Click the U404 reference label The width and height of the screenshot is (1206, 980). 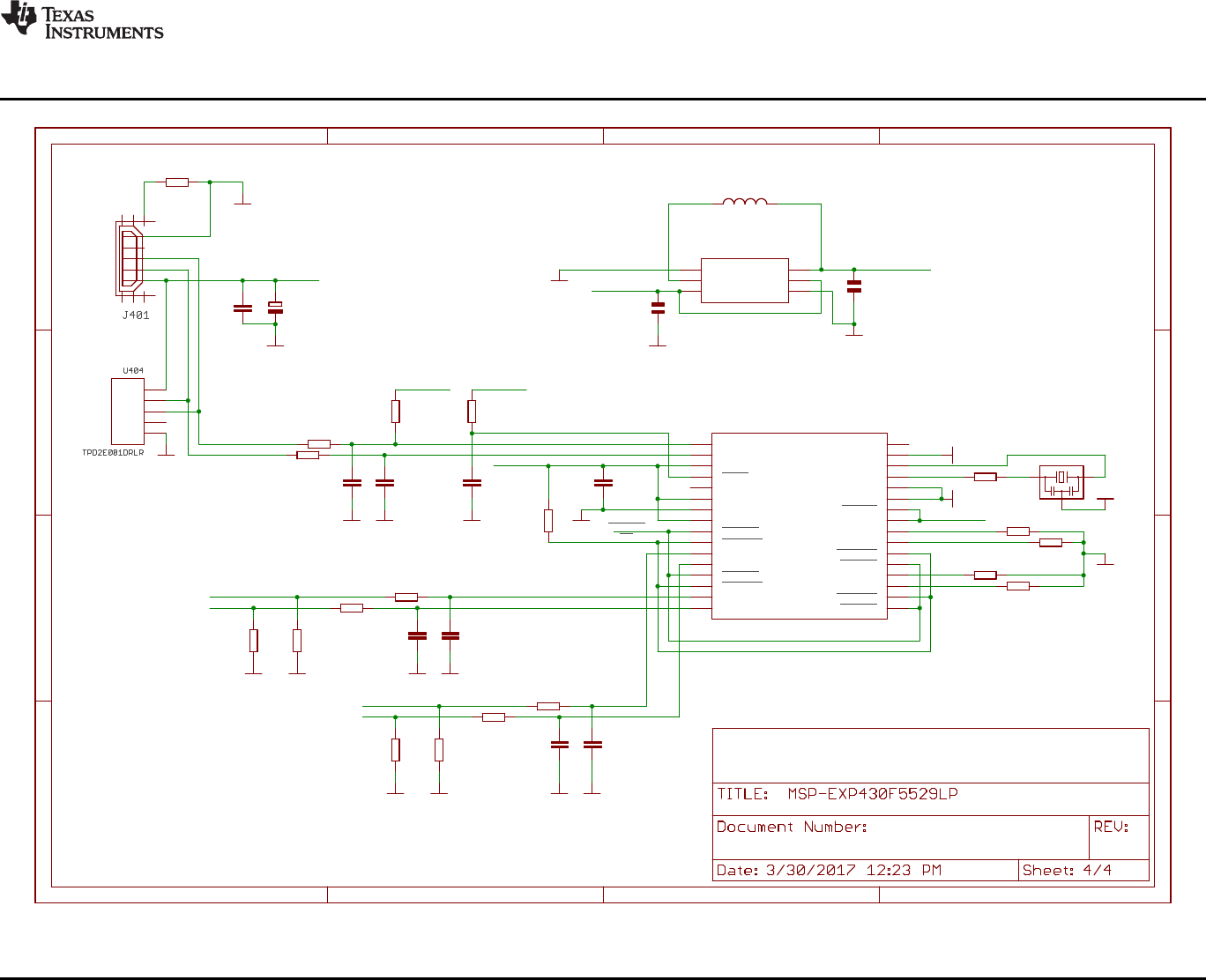pos(133,371)
